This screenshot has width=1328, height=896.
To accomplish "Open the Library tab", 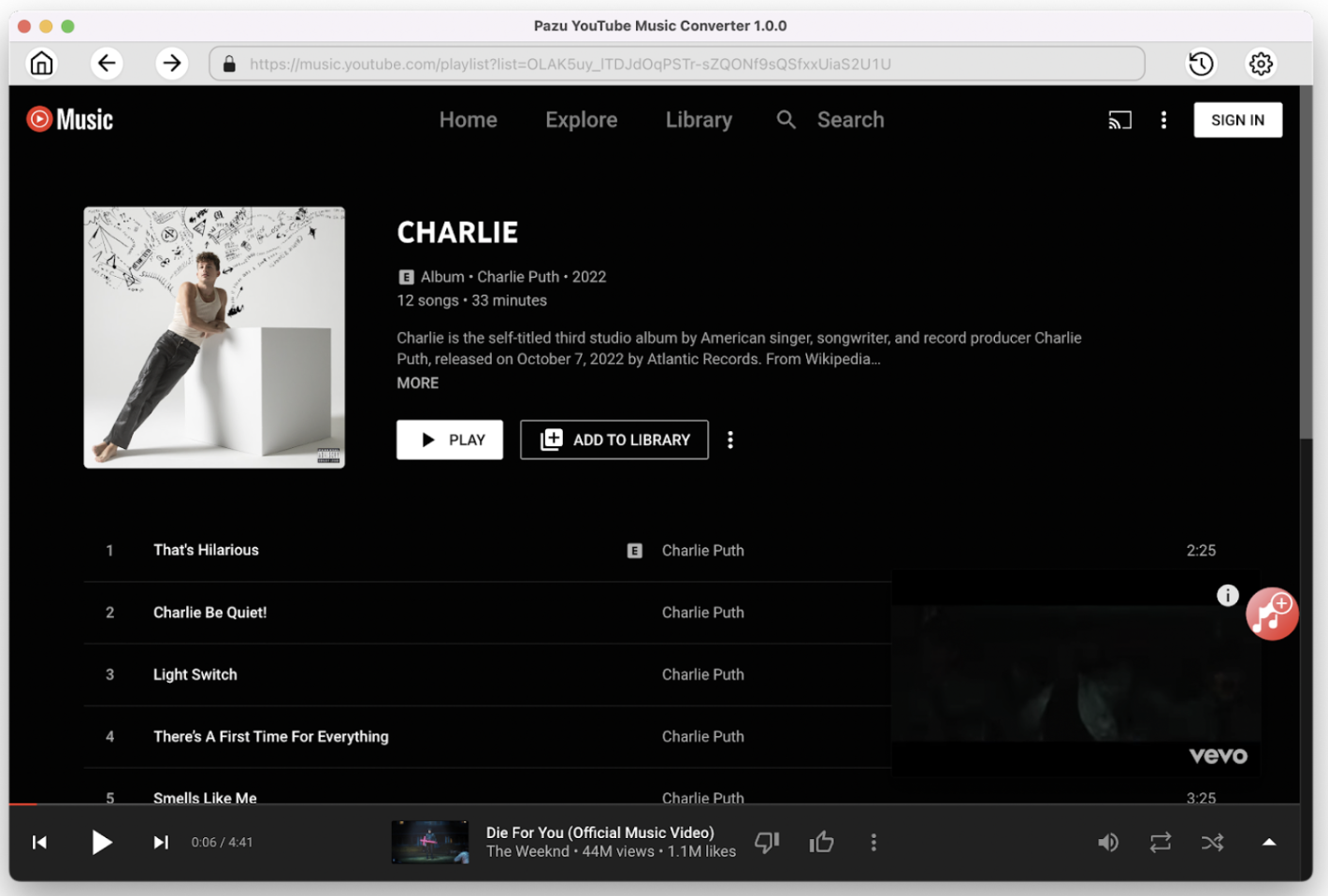I will point(699,120).
